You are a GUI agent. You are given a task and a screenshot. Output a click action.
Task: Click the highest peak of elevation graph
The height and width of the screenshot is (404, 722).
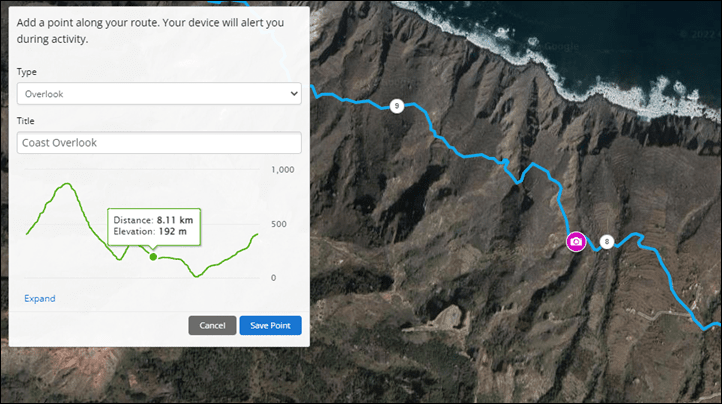68,184
